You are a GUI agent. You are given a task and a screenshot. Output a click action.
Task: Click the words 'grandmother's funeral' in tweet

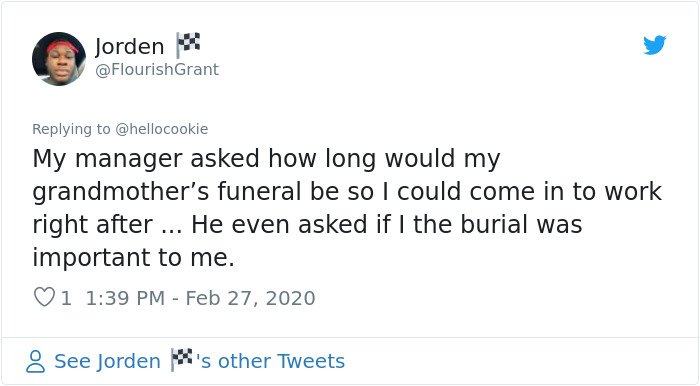[167, 192]
